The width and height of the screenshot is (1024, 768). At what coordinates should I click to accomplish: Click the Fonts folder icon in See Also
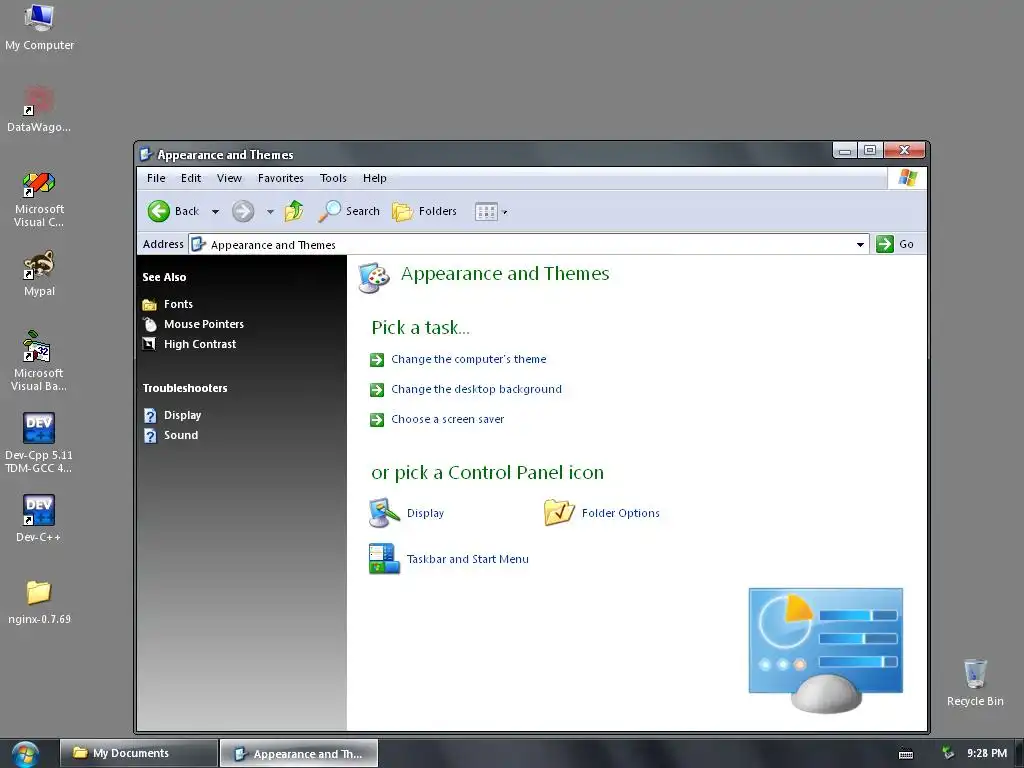point(150,304)
